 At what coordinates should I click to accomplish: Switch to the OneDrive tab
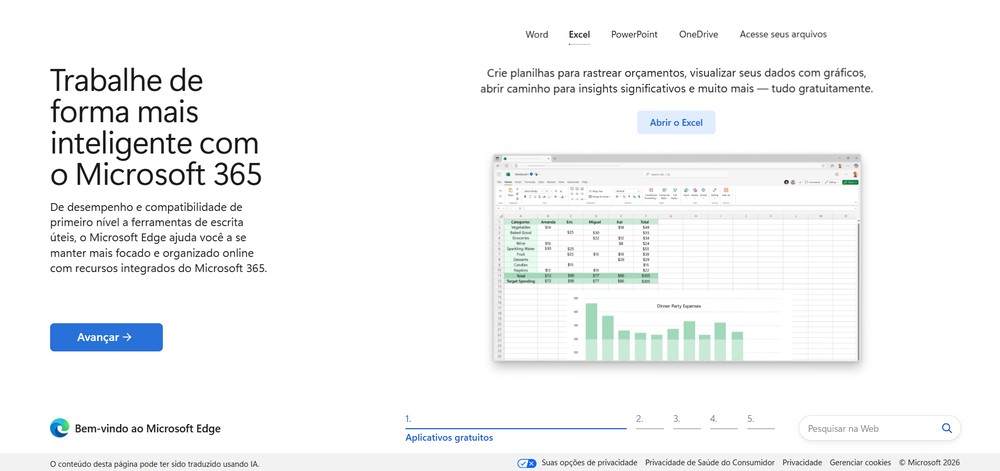[x=698, y=34]
